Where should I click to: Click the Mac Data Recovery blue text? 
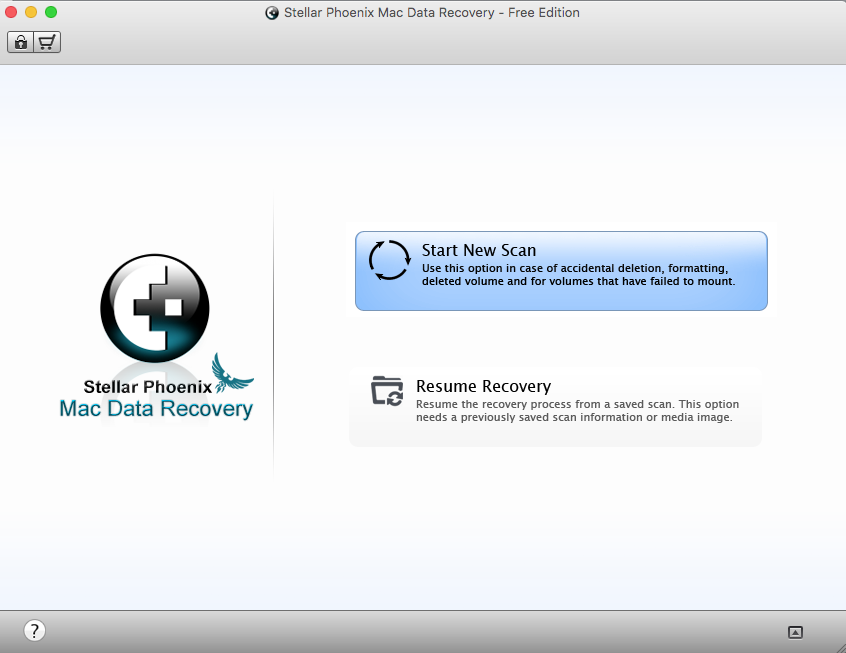156,407
